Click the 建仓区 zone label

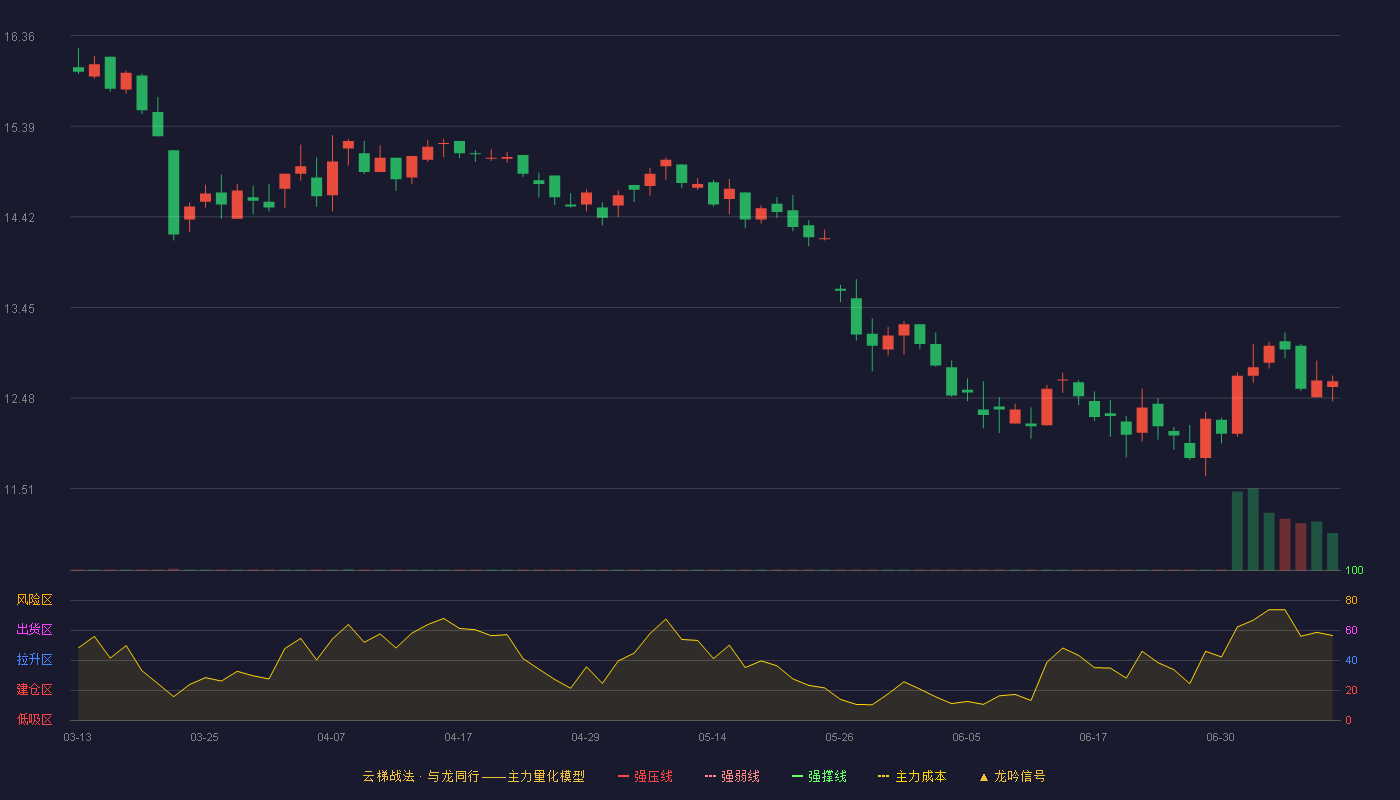click(34, 690)
